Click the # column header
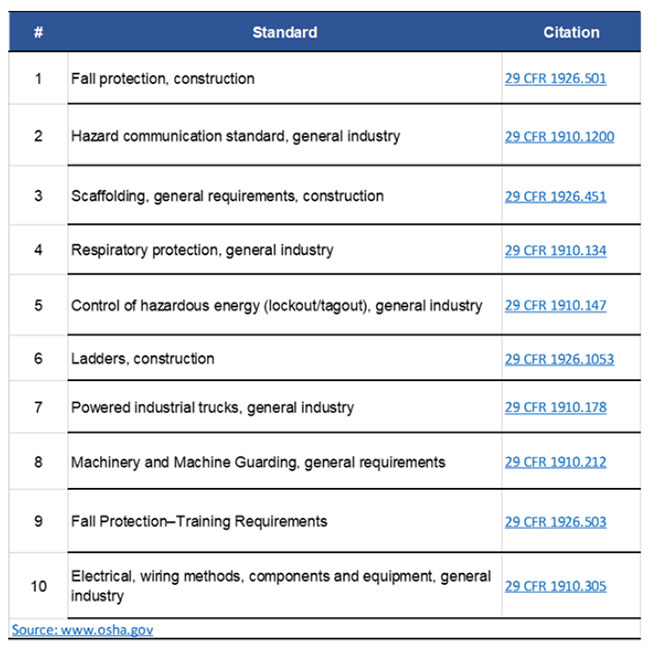The image size is (650, 652). pyautogui.click(x=38, y=32)
